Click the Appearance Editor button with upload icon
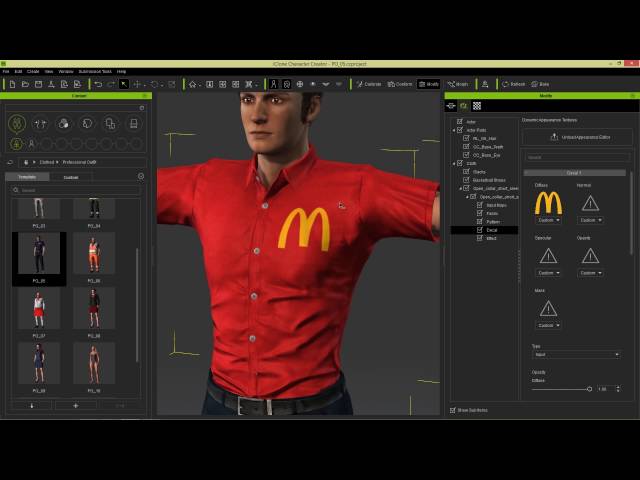This screenshot has width=640, height=480. pyautogui.click(x=577, y=137)
